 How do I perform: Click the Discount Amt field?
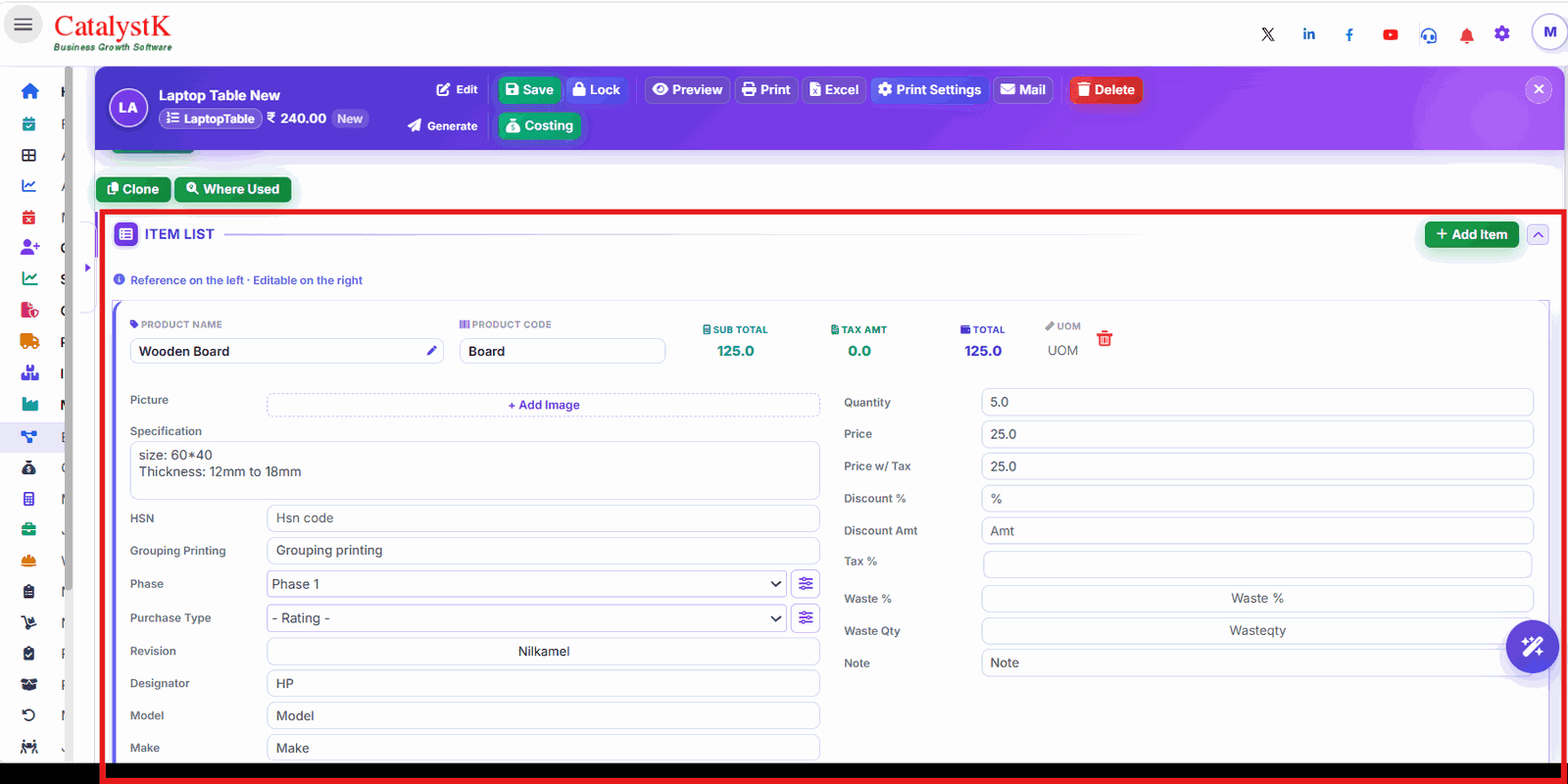[x=1257, y=531]
